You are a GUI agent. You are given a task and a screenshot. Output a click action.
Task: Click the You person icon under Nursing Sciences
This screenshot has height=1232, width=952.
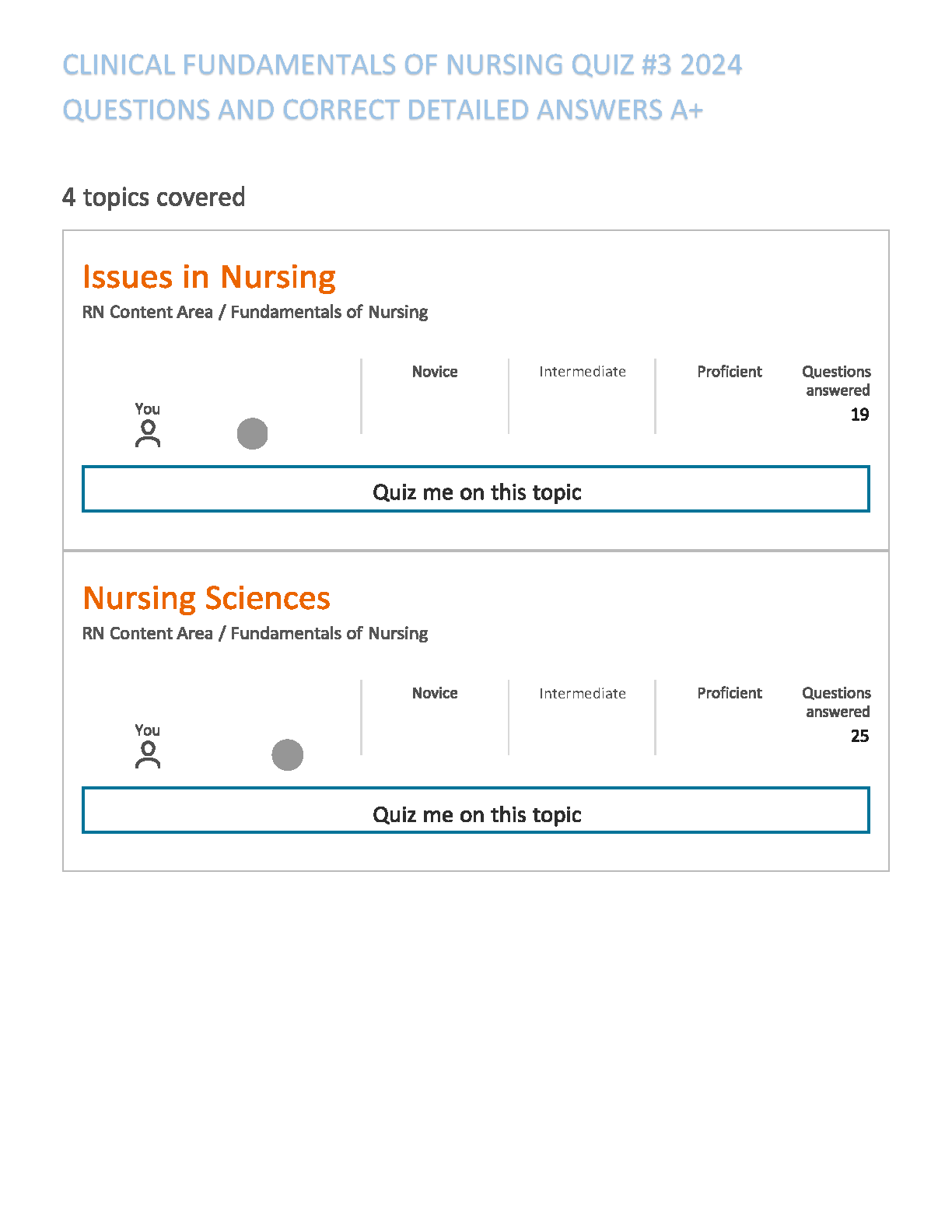(148, 755)
